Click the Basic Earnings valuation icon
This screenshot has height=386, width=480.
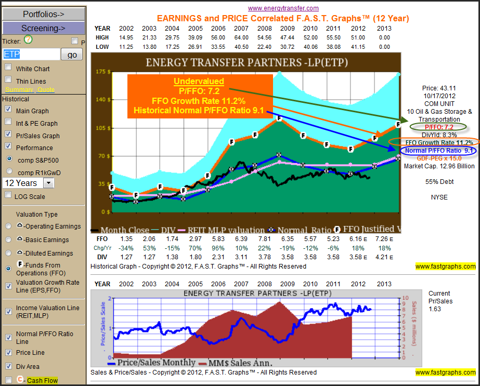(20, 239)
